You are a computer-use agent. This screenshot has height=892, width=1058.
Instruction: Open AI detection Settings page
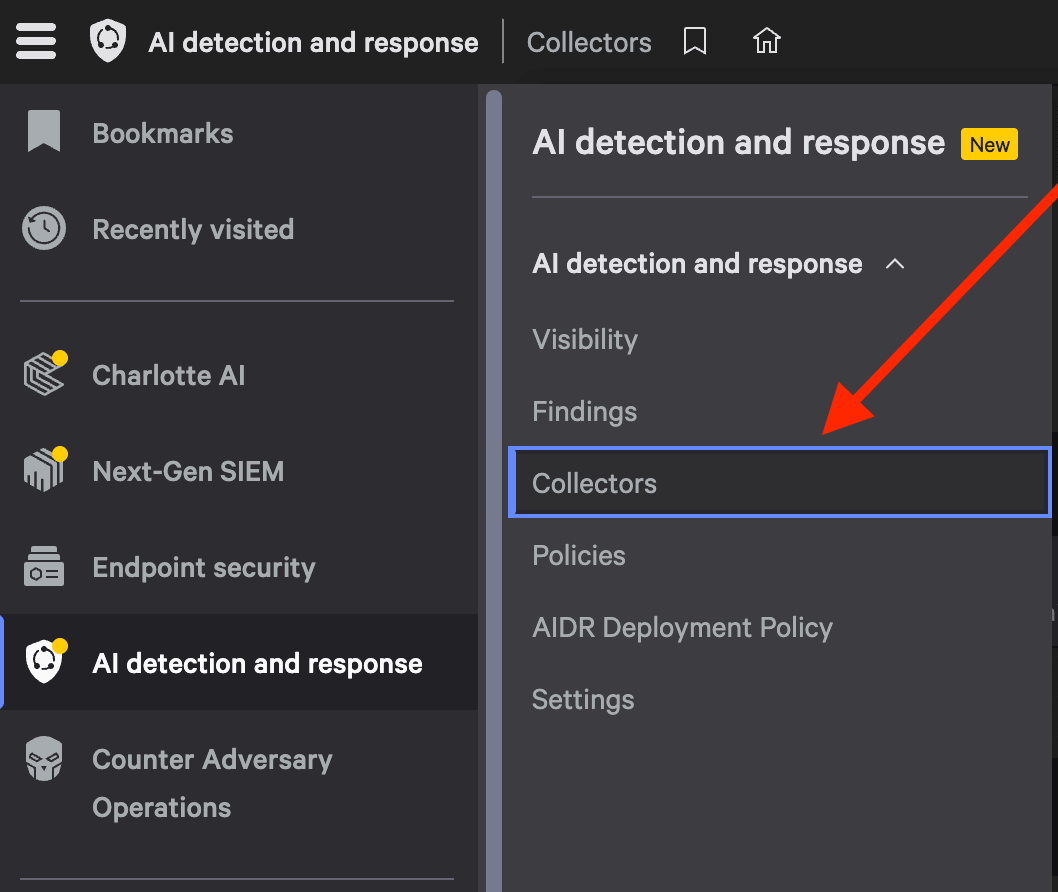click(x=583, y=700)
